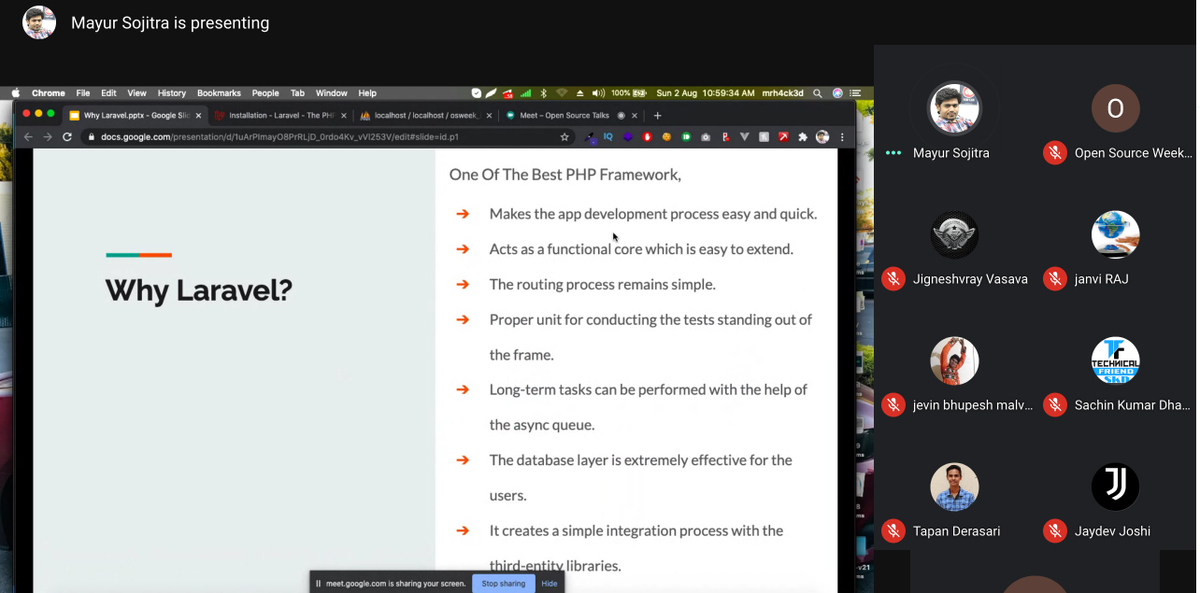
Task: Click the Bluetooth icon in the menu bar
Action: (543, 93)
